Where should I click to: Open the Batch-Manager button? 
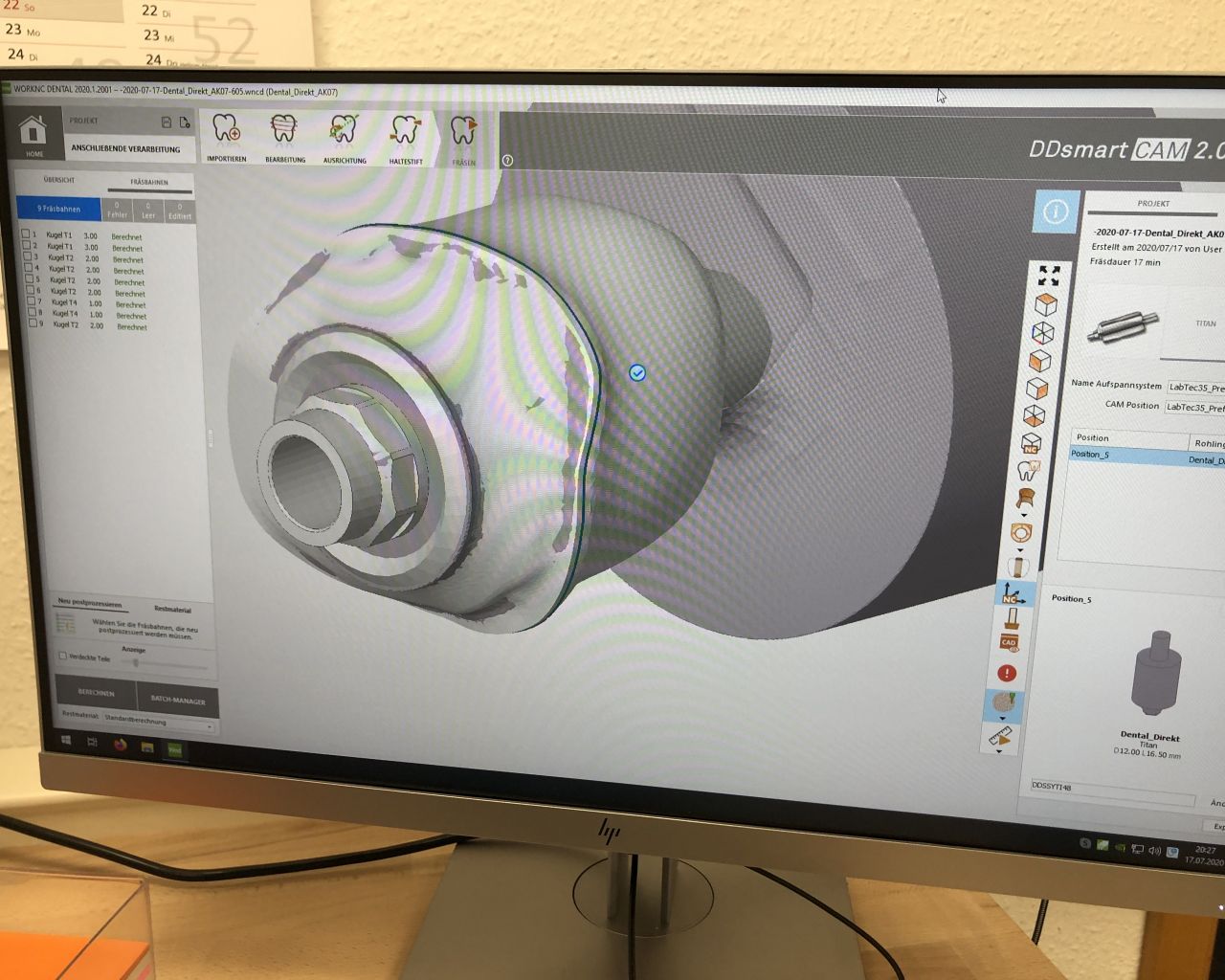[x=178, y=701]
